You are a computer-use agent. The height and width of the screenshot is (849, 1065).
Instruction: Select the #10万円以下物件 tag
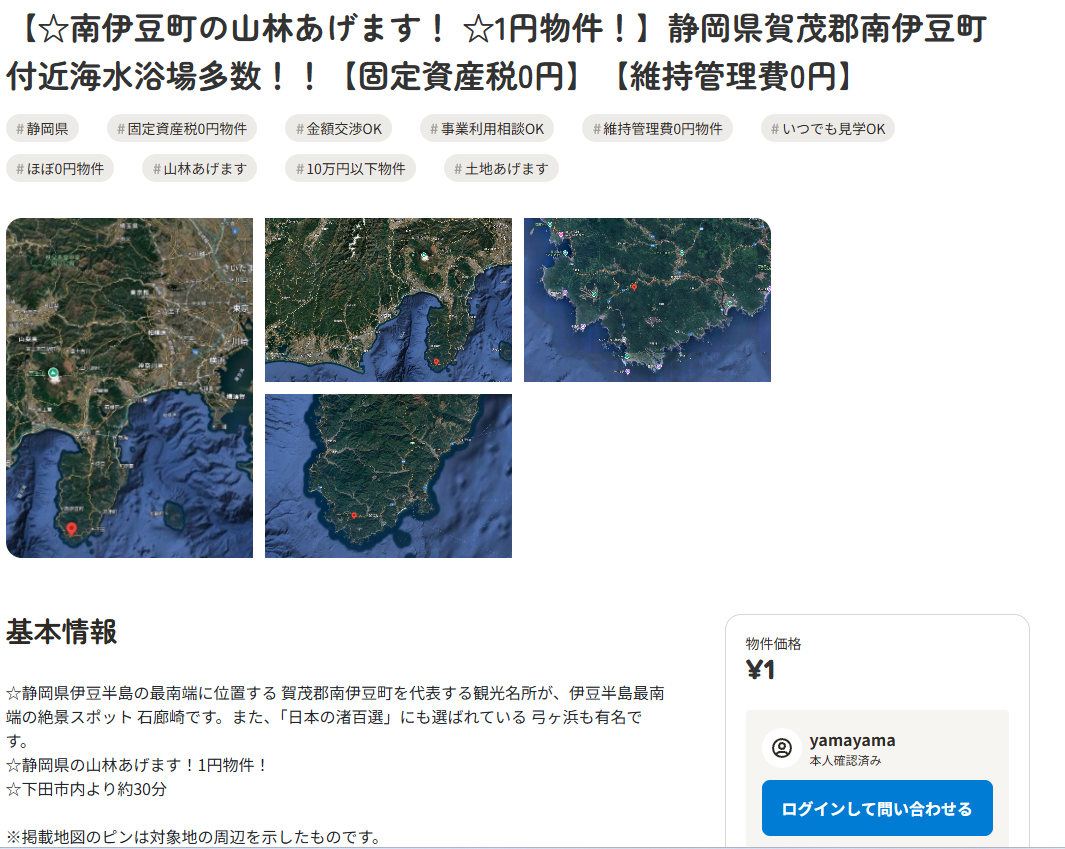(x=350, y=168)
